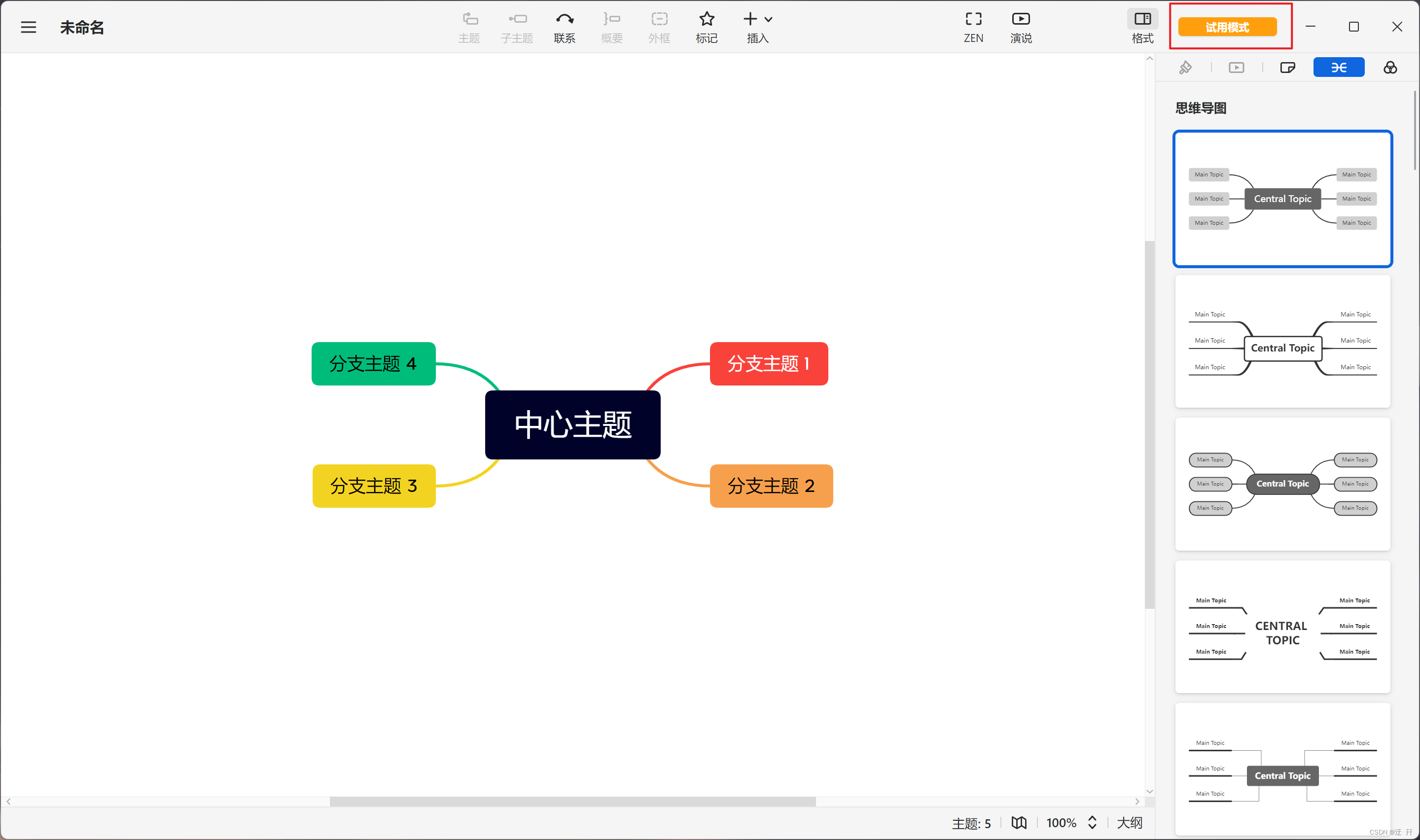Click the 主题 (Topic) tool icon
1420x840 pixels.
[467, 27]
